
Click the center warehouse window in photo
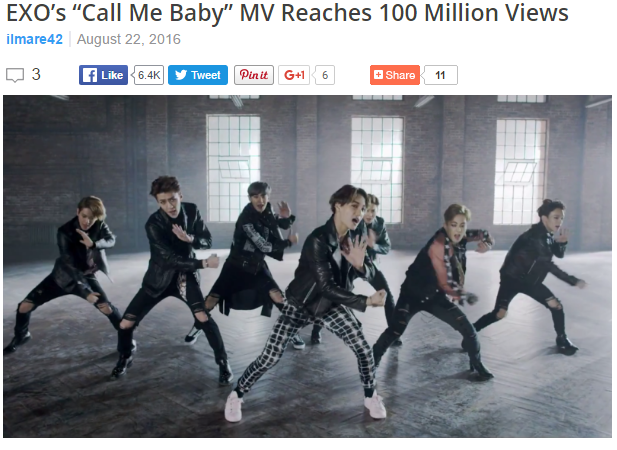click(x=377, y=169)
